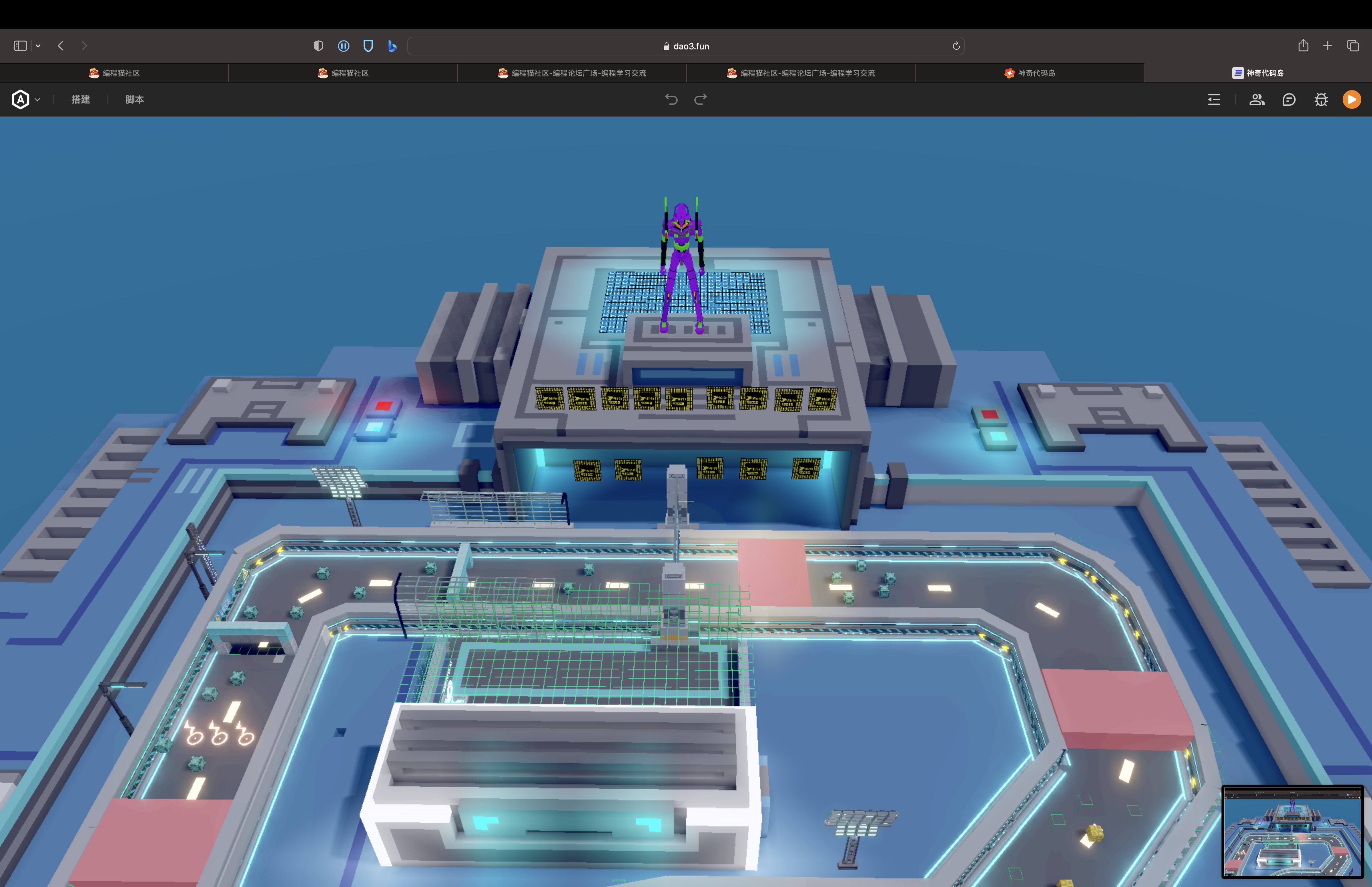Expand the Safari sidebar tab group dropdown

coord(38,45)
